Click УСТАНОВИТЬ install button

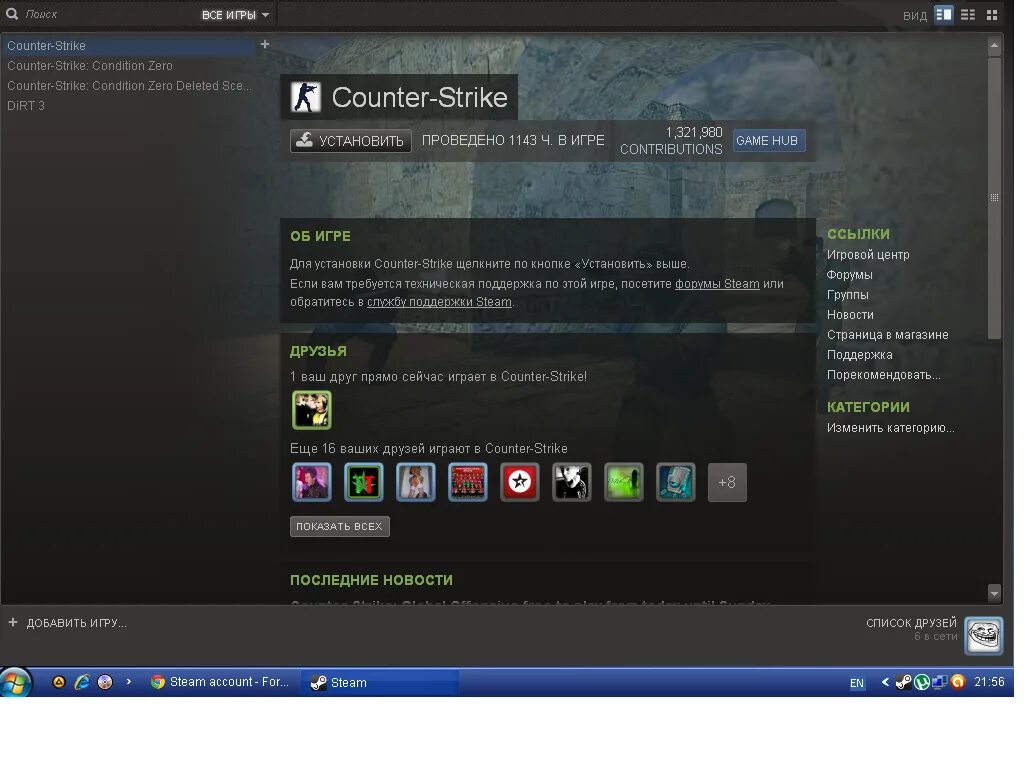[x=351, y=140]
